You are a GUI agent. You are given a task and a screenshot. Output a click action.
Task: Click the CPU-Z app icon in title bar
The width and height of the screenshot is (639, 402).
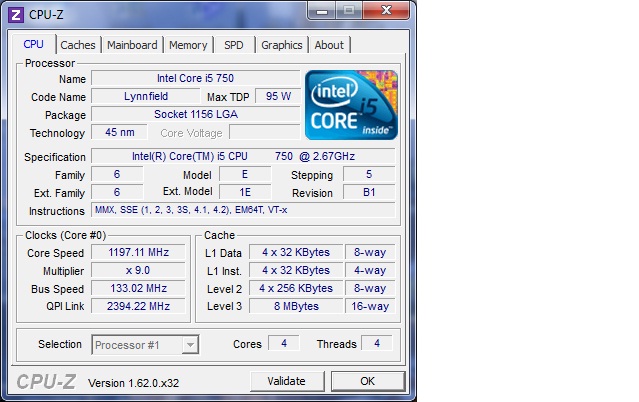[15, 15]
